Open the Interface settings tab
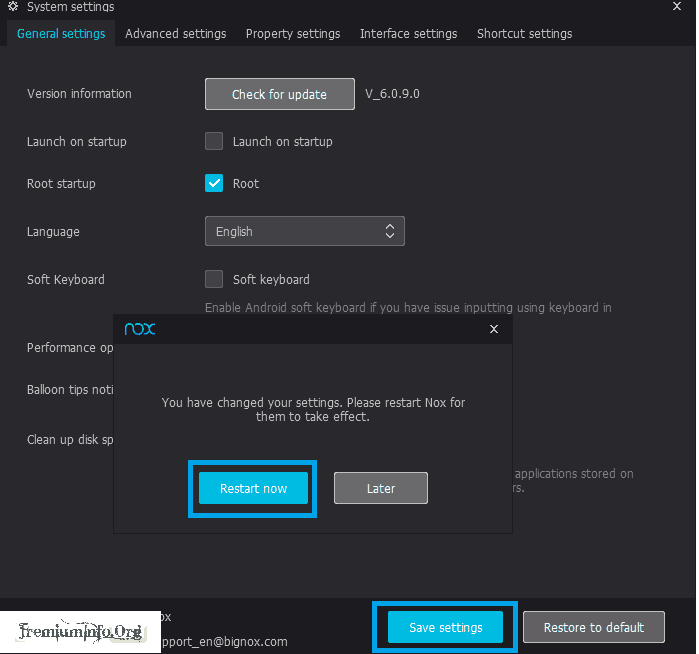This screenshot has width=699, height=654. [x=408, y=33]
